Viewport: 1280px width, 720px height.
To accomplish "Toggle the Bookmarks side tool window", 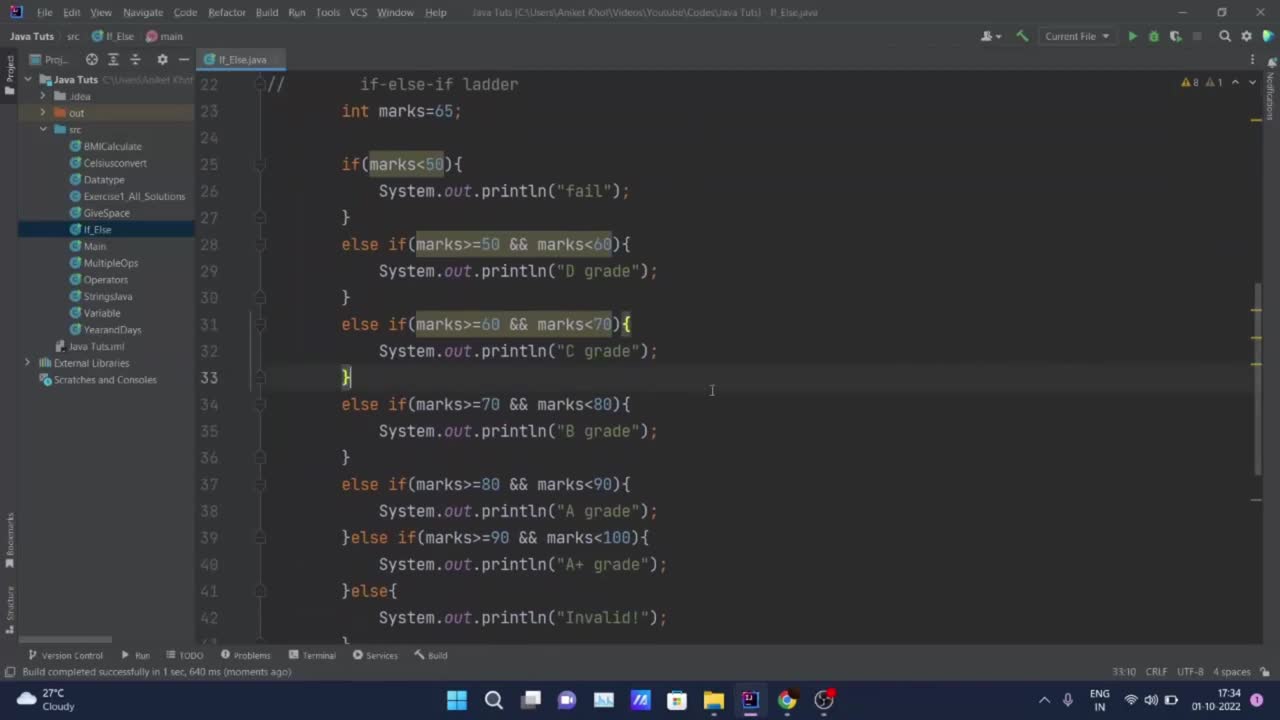I will [9, 541].
